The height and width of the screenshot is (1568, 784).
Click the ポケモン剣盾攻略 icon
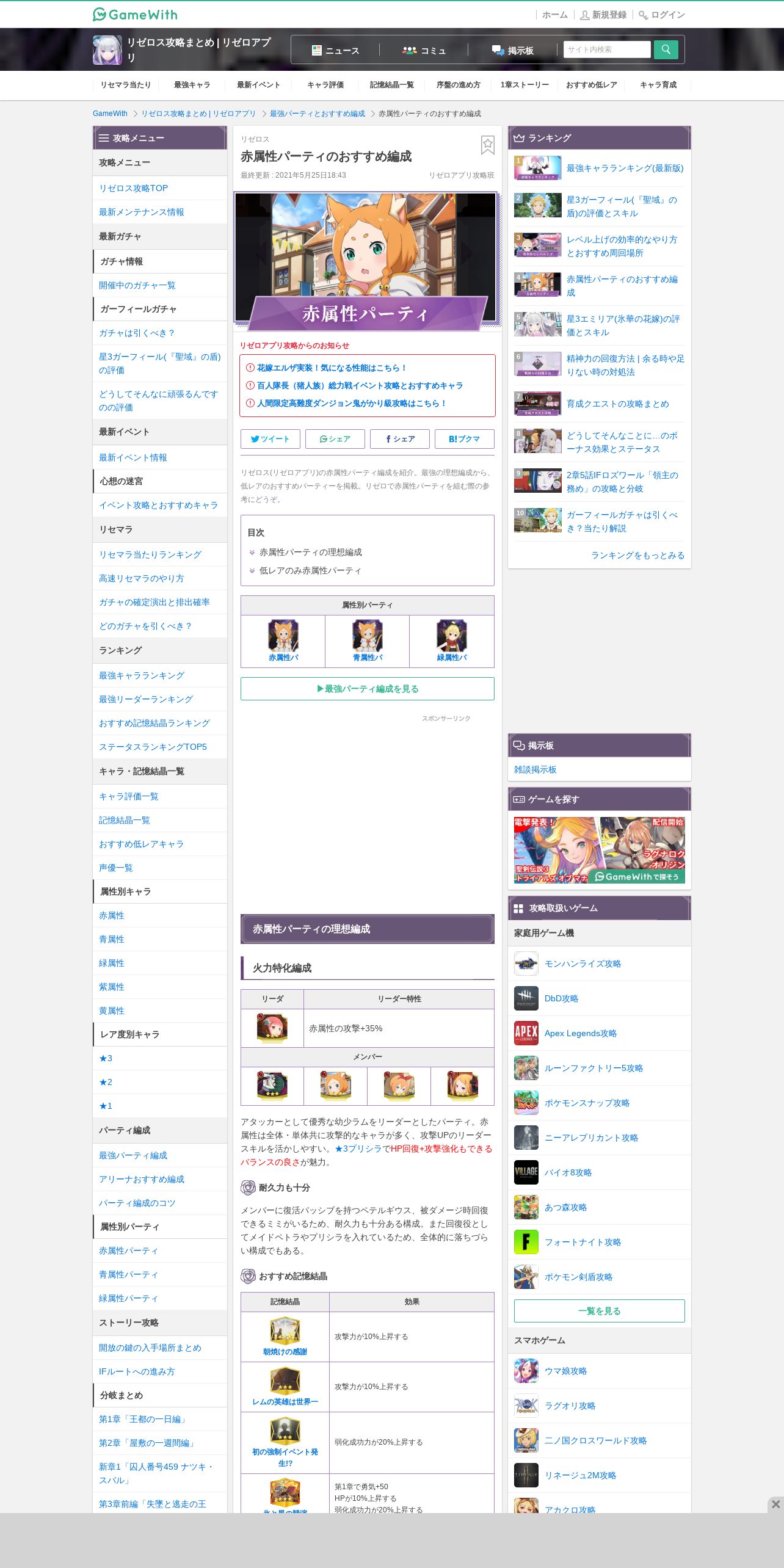(526, 1277)
